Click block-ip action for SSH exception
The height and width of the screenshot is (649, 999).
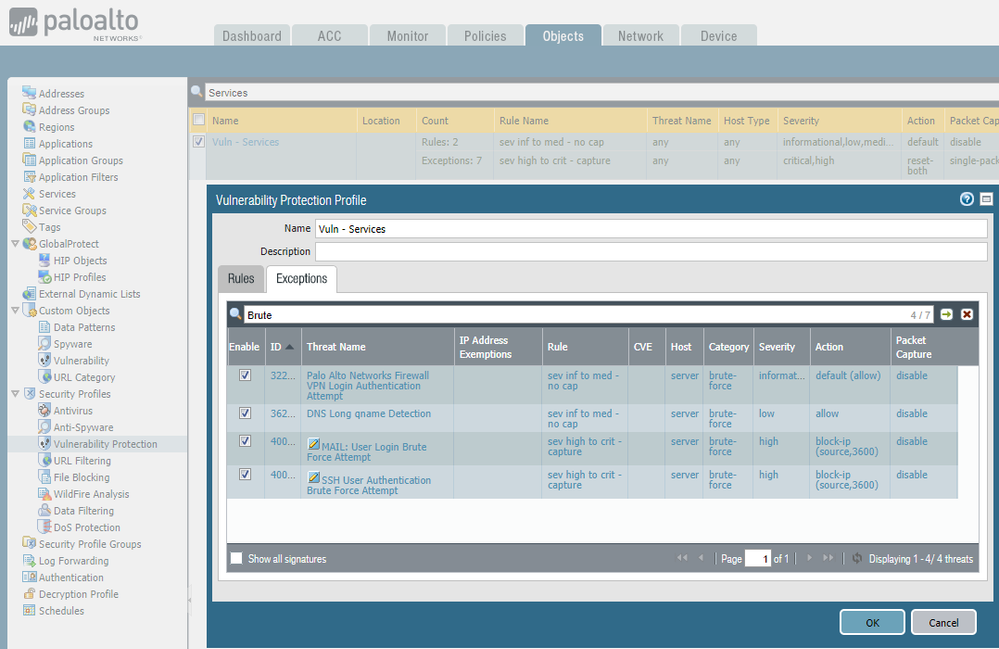tap(847, 480)
